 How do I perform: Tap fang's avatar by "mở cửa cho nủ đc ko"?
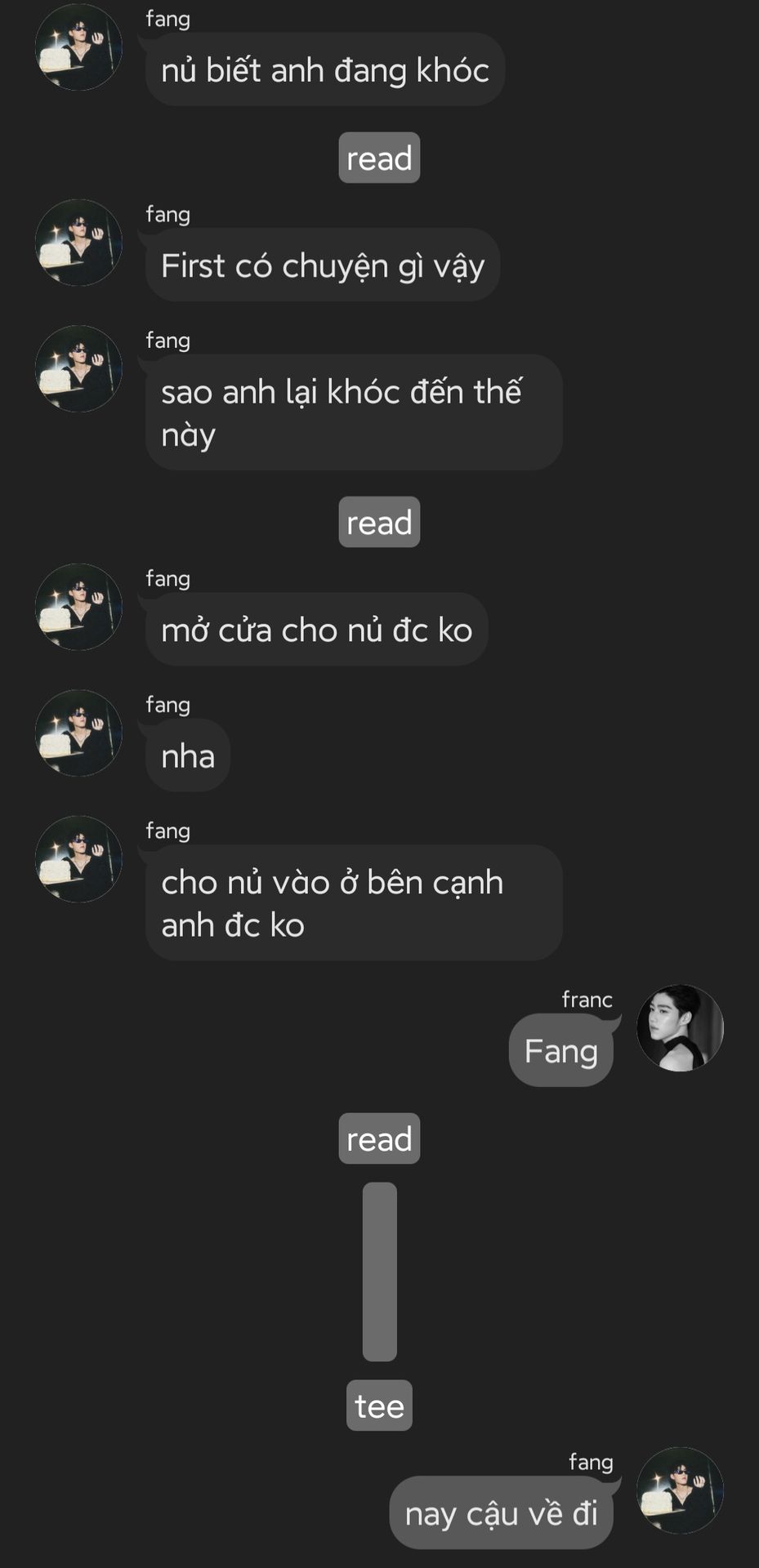[78, 607]
